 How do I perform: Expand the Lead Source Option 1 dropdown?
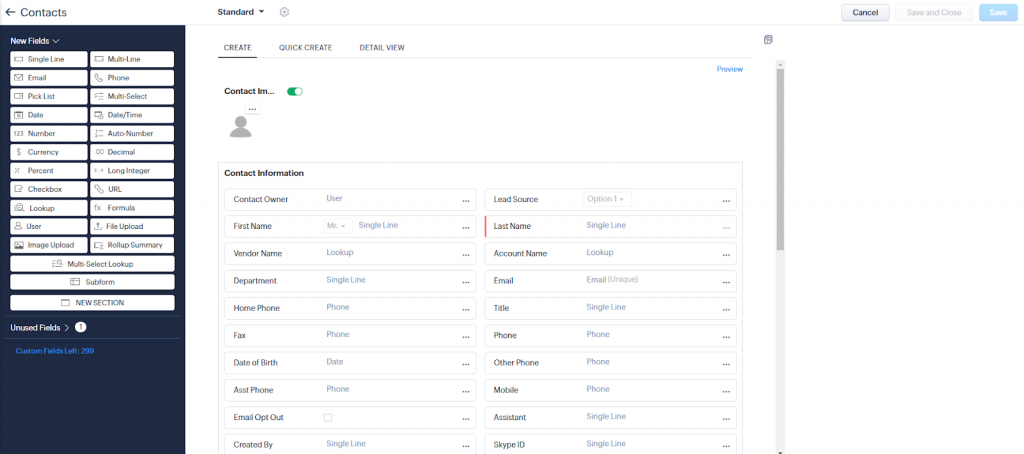point(607,200)
